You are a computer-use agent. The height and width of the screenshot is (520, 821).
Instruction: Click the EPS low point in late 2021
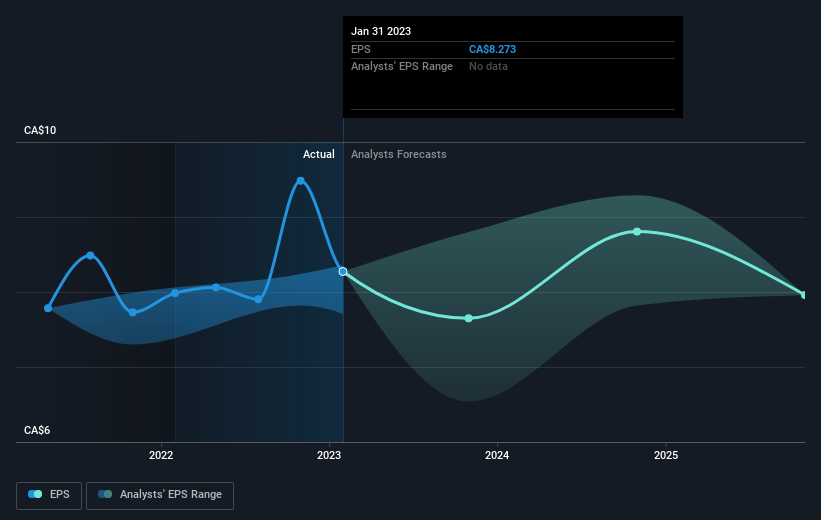[x=132, y=312]
